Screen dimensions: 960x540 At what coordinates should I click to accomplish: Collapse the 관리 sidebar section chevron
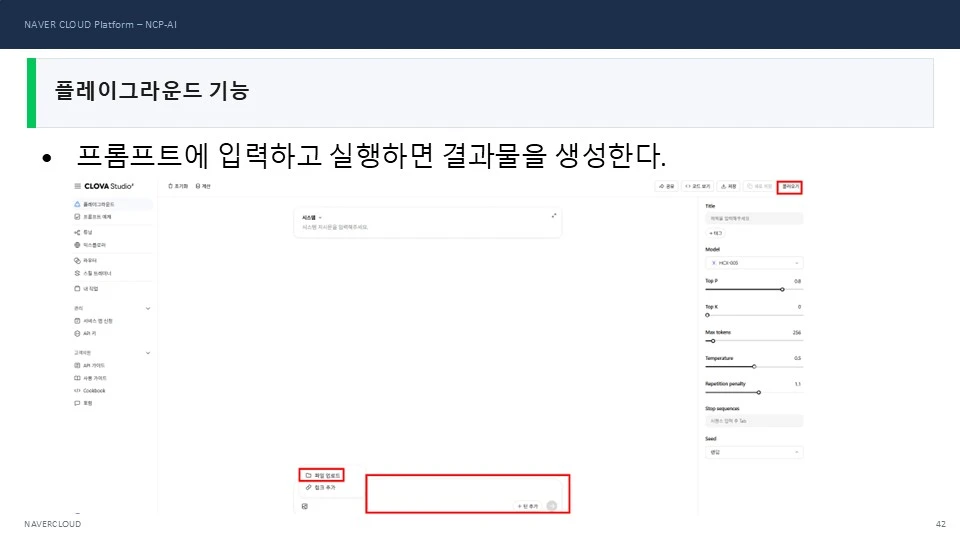pyautogui.click(x=148, y=309)
